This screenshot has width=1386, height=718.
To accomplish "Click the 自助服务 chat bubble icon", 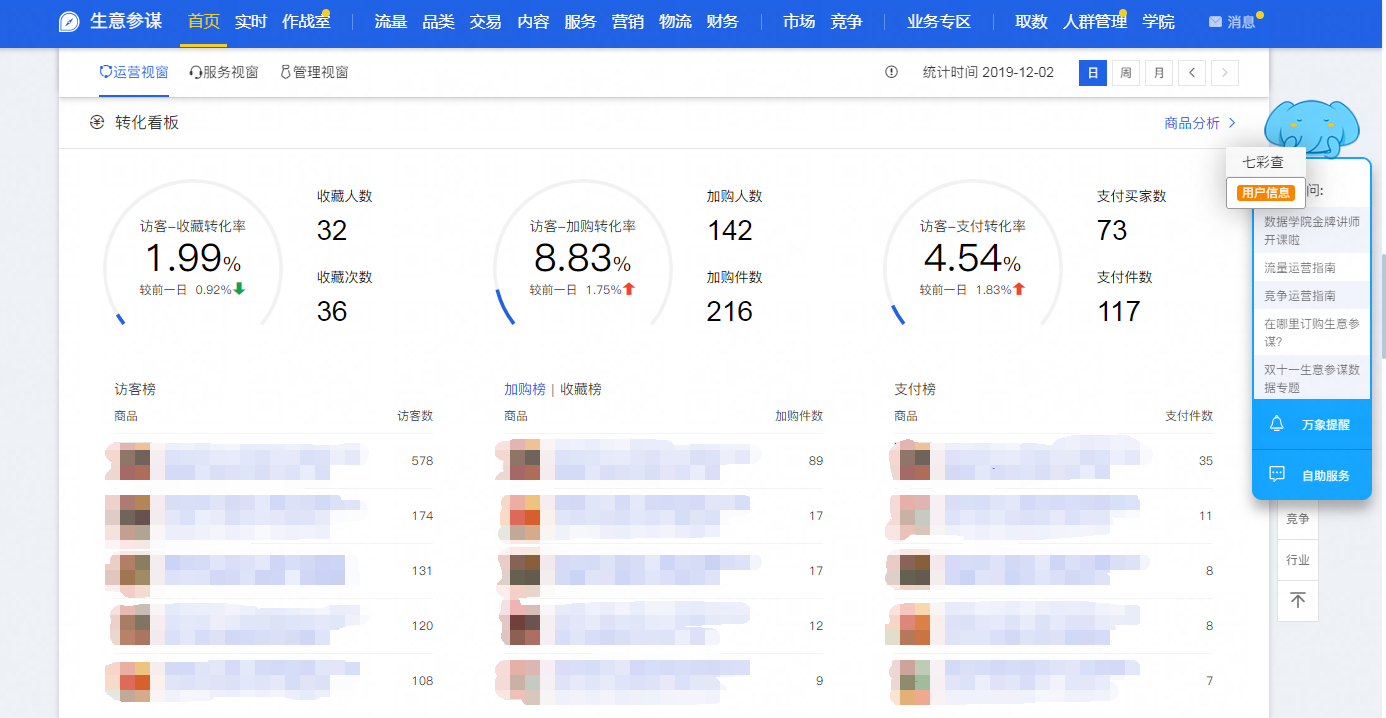I will pos(1276,475).
